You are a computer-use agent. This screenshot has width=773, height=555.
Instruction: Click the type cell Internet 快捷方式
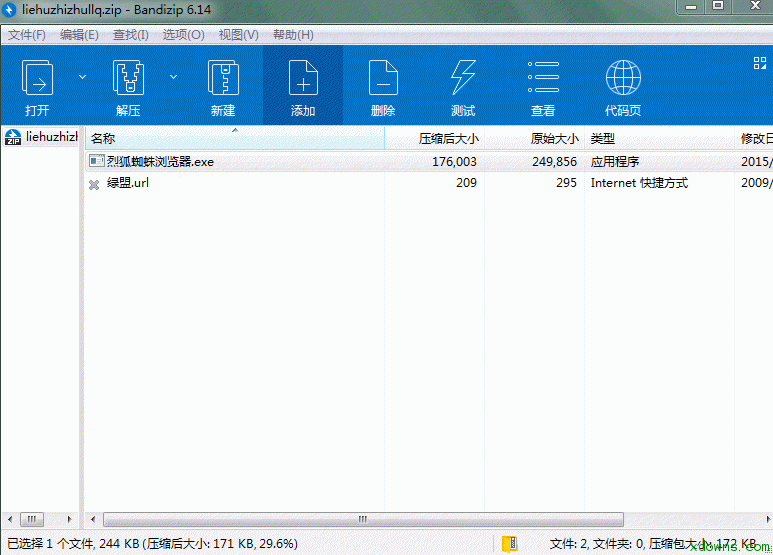tap(639, 183)
